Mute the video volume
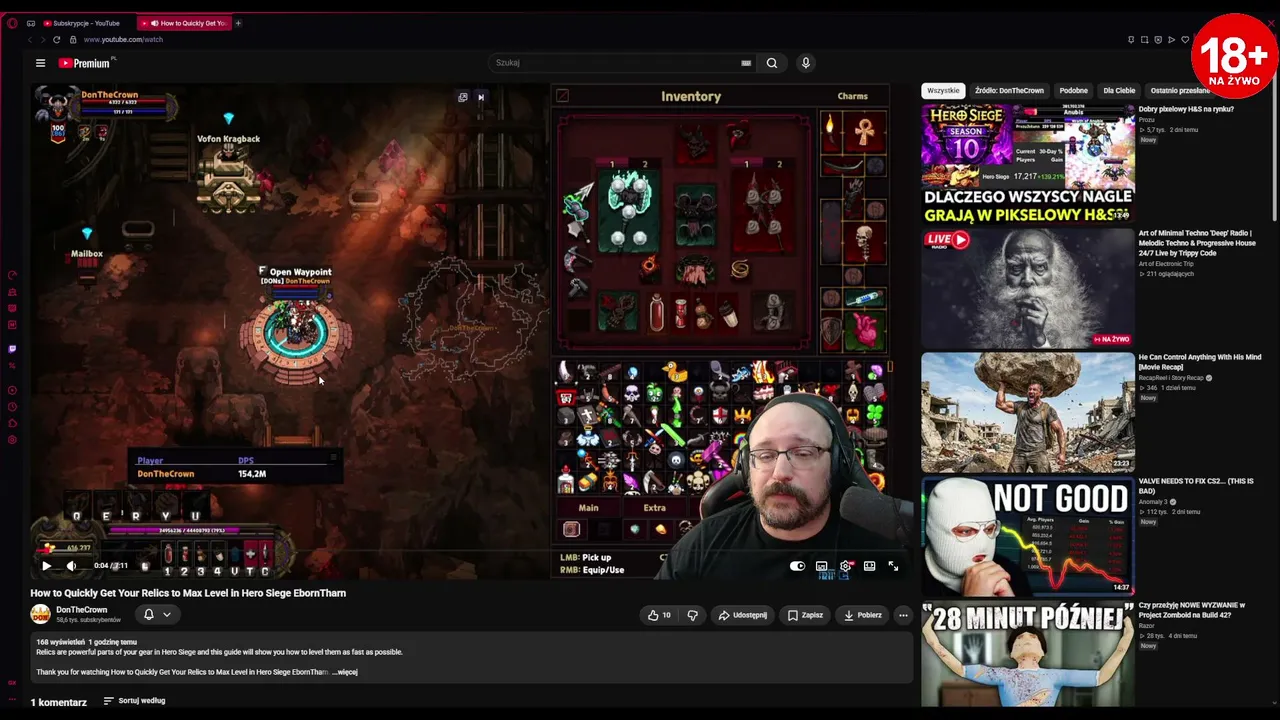The width and height of the screenshot is (1280, 720). (71, 566)
